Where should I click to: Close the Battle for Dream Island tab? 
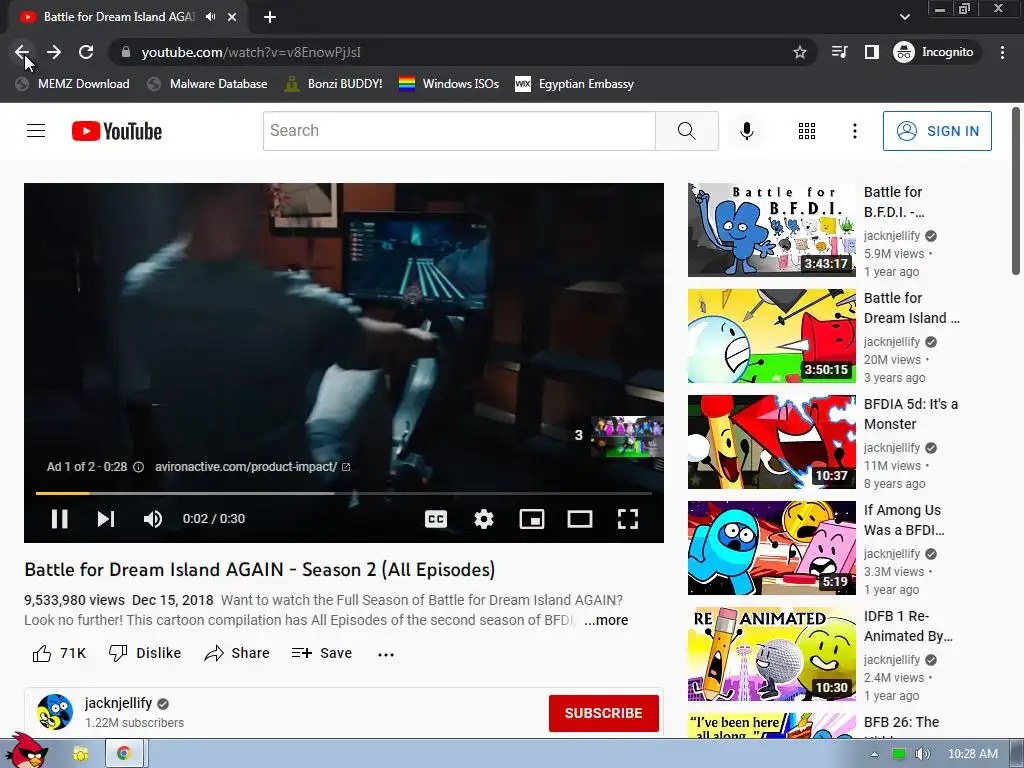click(x=232, y=17)
